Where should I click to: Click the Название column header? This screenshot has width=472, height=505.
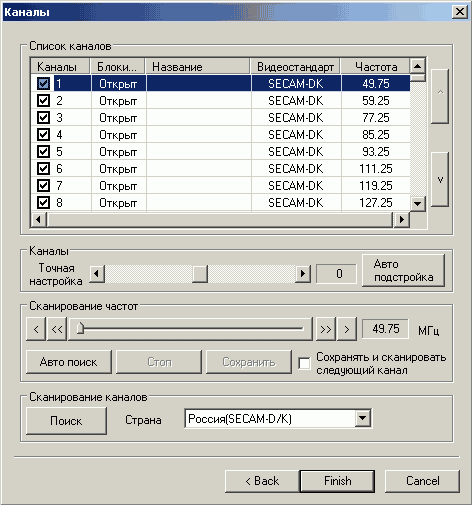point(198,66)
